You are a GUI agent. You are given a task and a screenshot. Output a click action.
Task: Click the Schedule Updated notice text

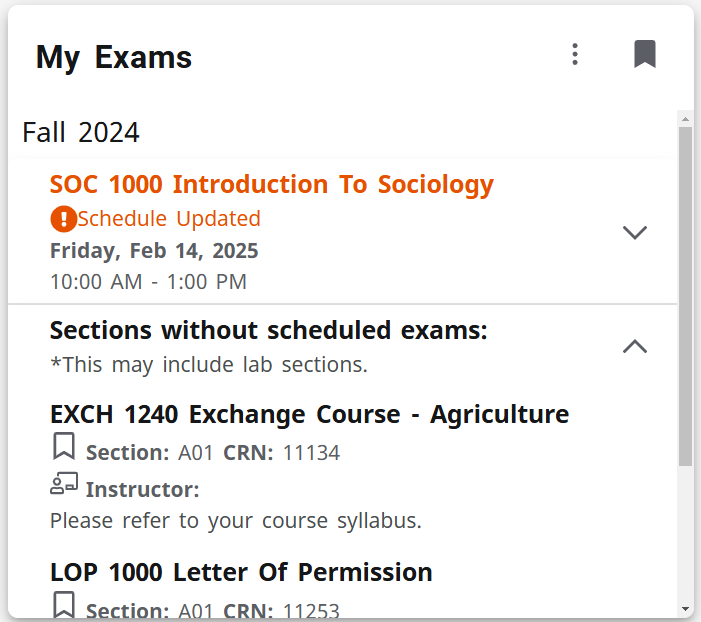169,219
